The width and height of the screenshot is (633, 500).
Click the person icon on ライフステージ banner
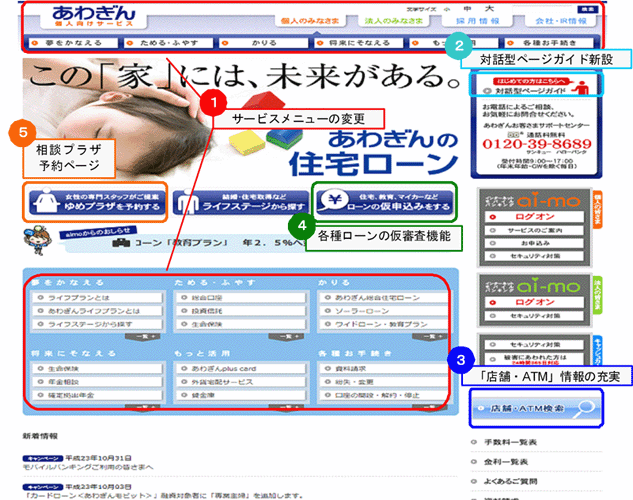[188, 202]
